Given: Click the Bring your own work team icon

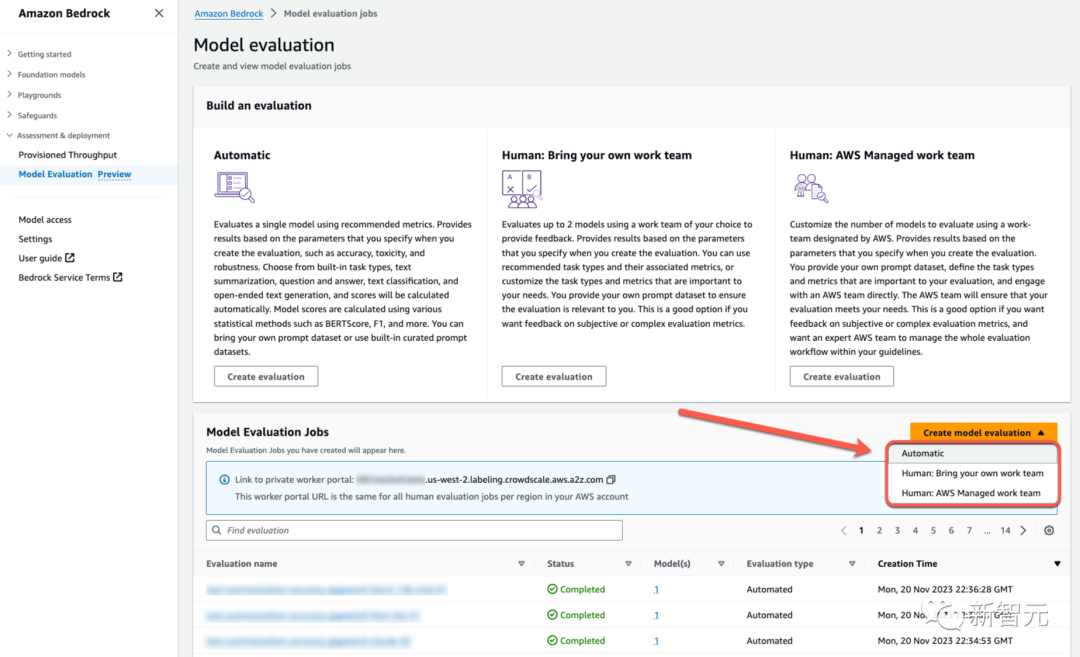Looking at the screenshot, I should [521, 187].
